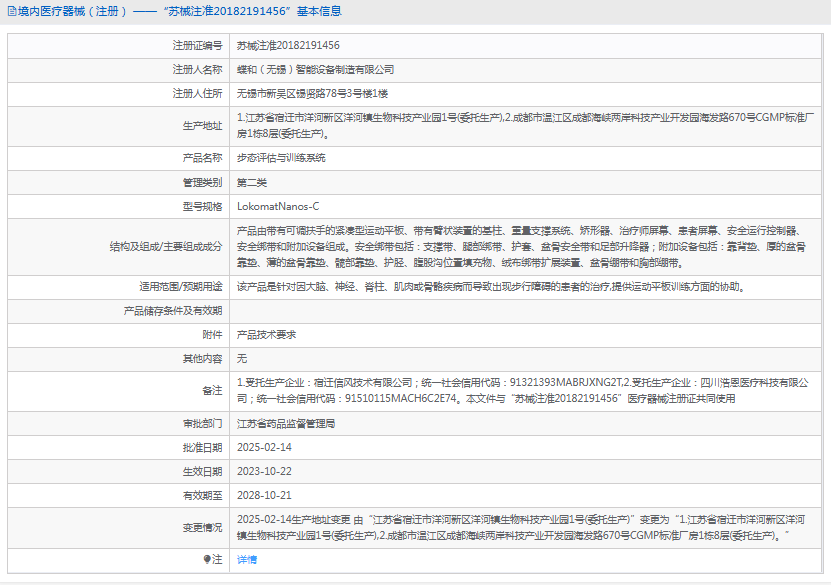
Task: Select approving department 江苏省药品监督管理局
Action: pyautogui.click(x=286, y=424)
